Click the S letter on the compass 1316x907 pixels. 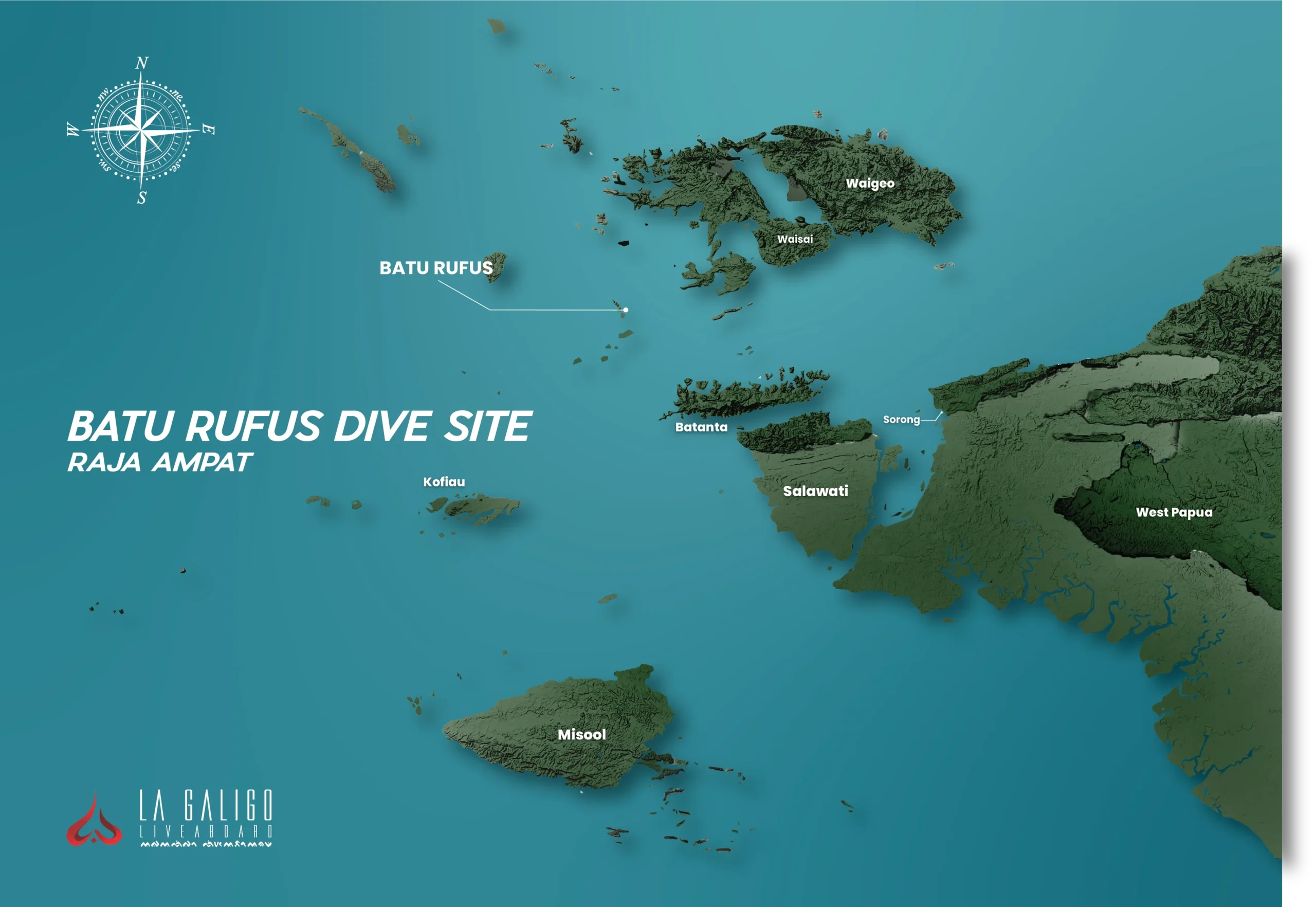[141, 198]
